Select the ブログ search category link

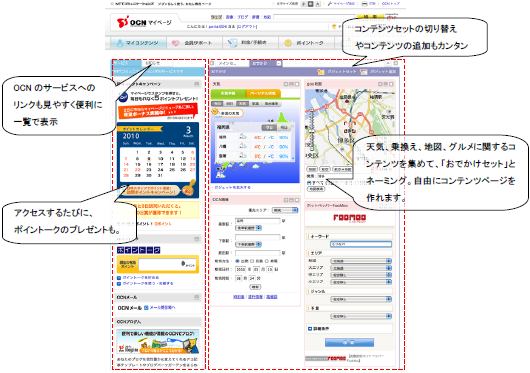[x=242, y=17]
